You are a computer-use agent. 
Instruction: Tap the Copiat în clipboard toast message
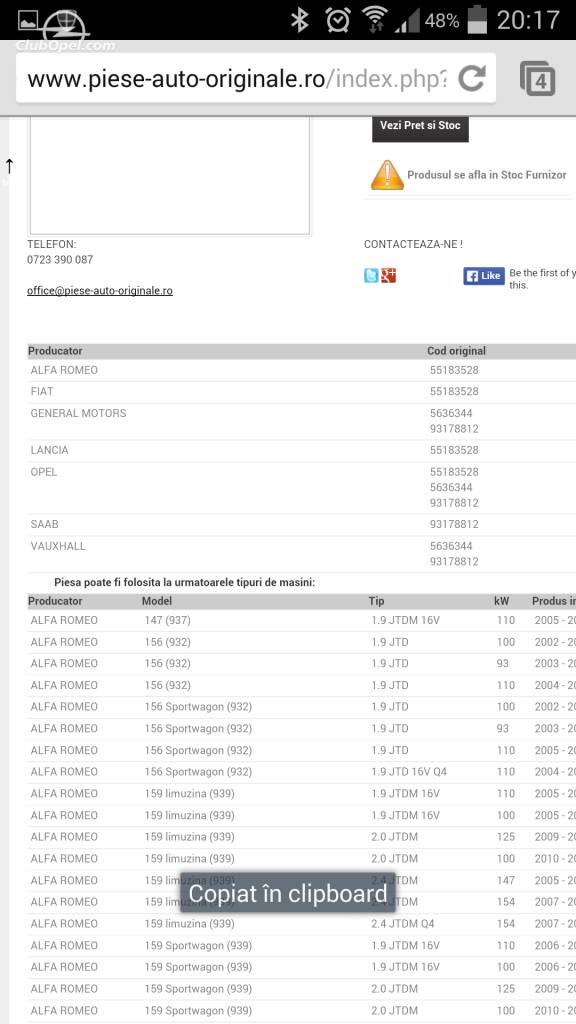(288, 893)
